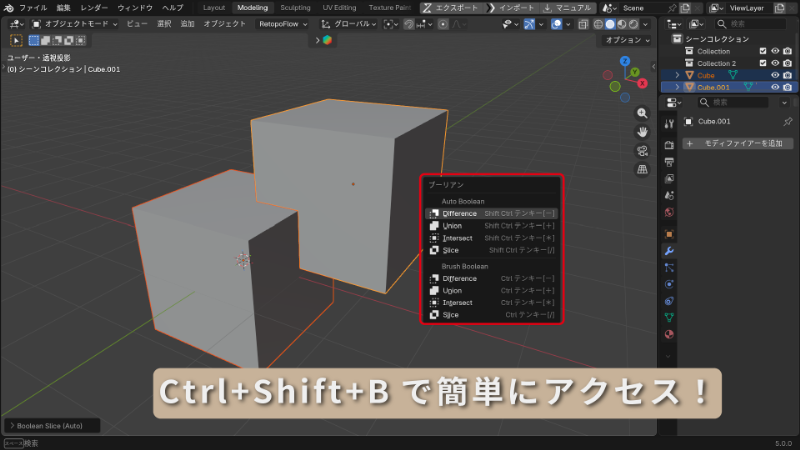Viewport: 800px width, 450px height.
Task: Pin the Cube.001 properties panel
Action: coord(787,122)
